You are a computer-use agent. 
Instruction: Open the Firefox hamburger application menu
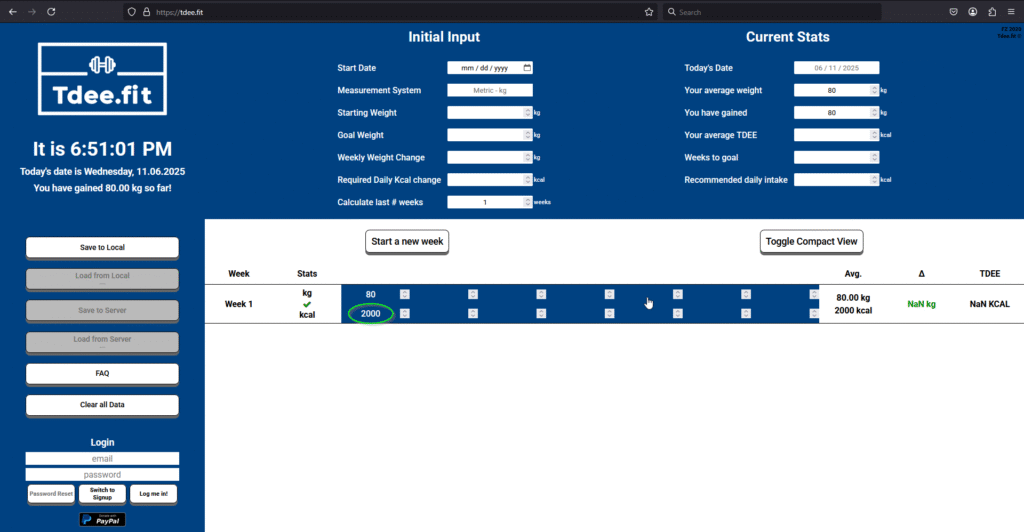click(1011, 12)
